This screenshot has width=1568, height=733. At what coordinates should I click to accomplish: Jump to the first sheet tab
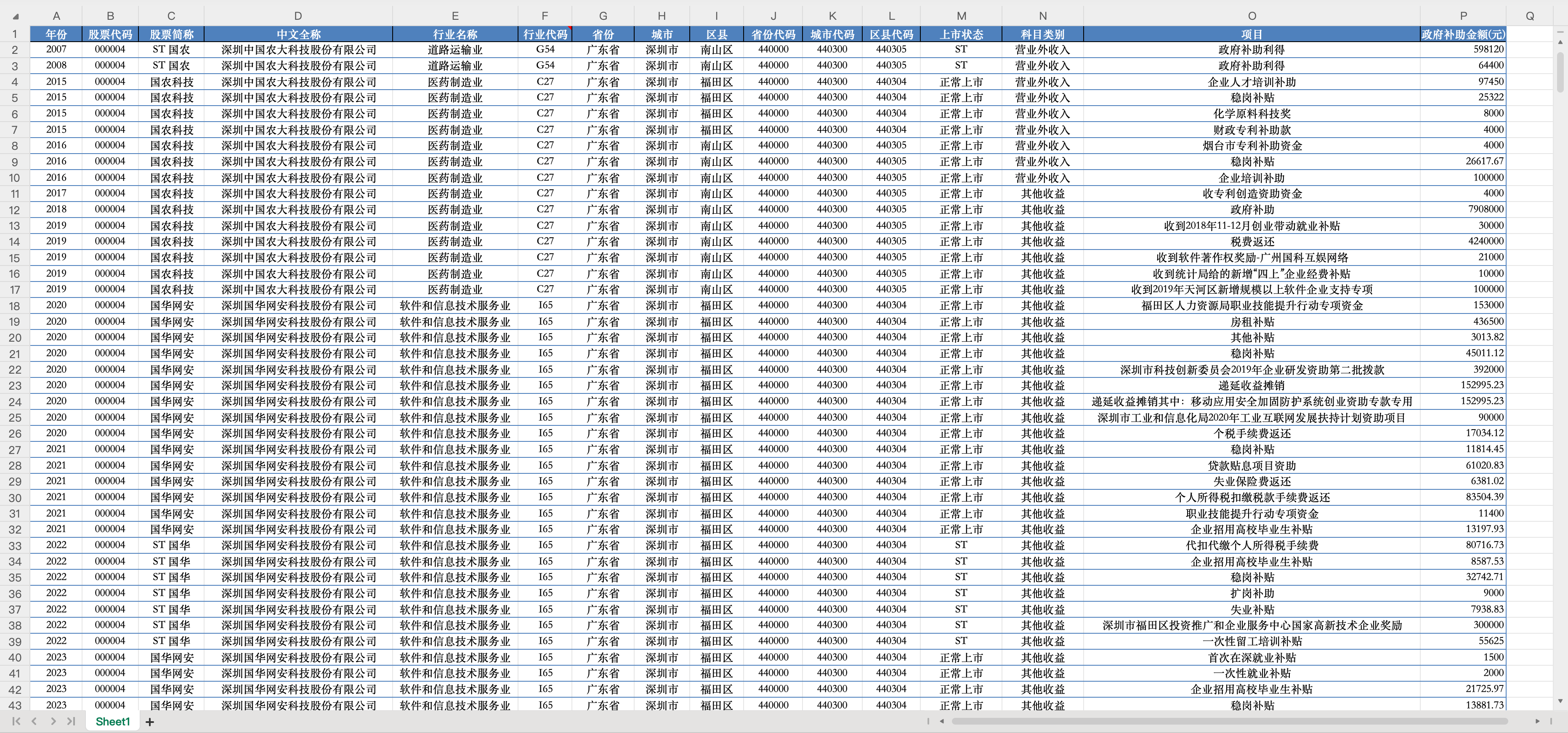pos(16,722)
